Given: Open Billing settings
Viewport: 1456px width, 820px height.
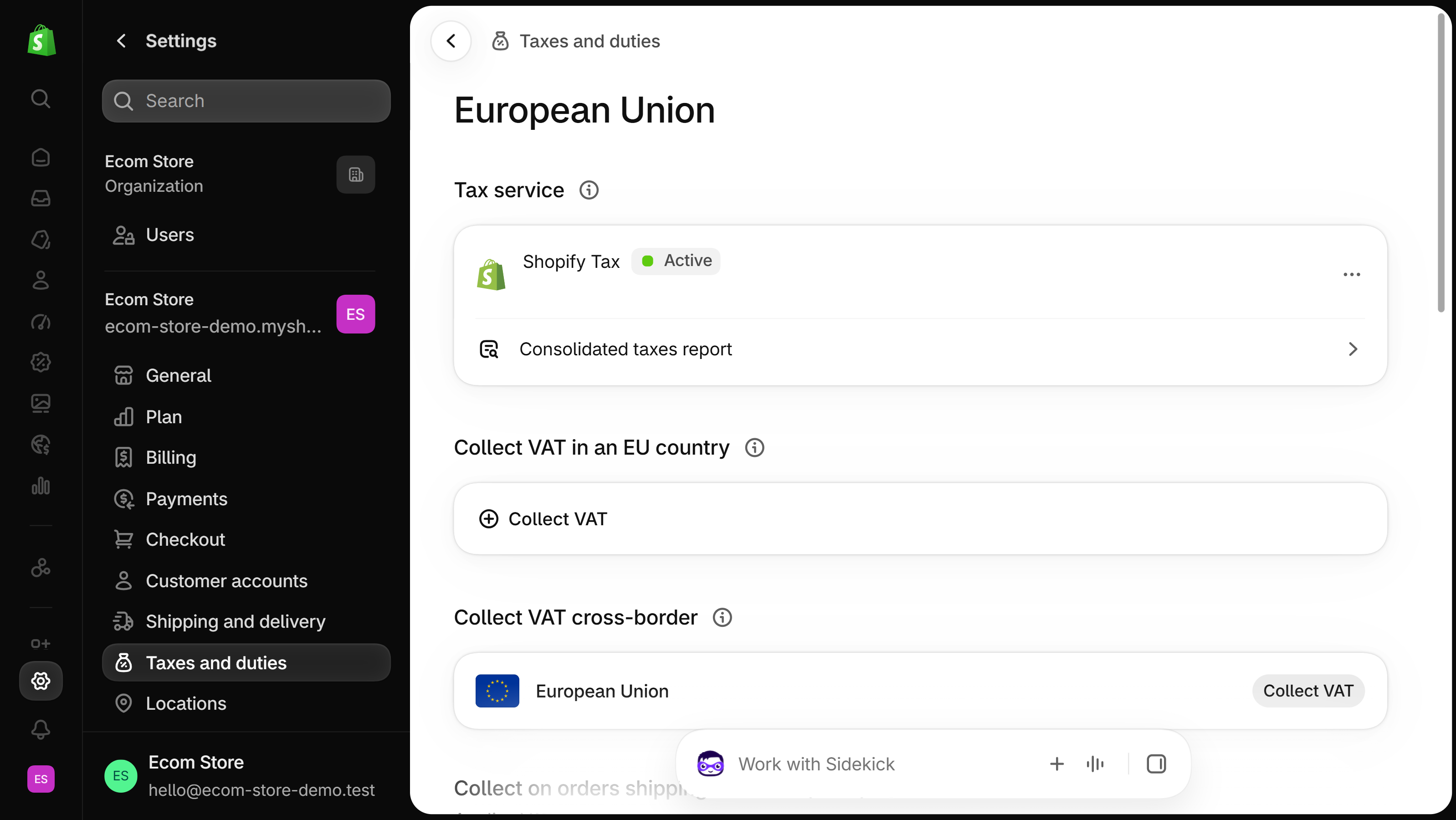Looking at the screenshot, I should [246, 458].
